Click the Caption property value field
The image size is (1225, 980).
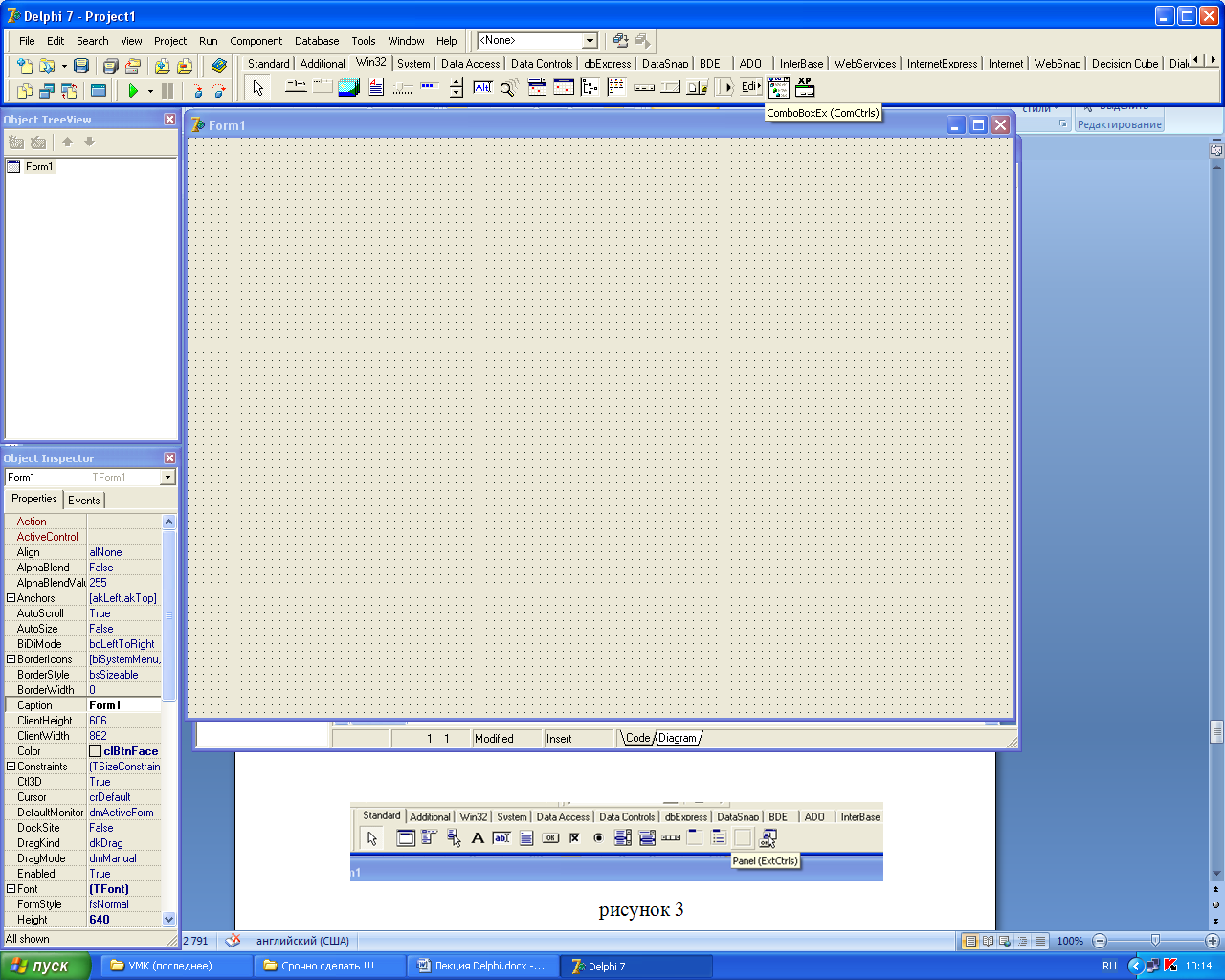pos(124,705)
